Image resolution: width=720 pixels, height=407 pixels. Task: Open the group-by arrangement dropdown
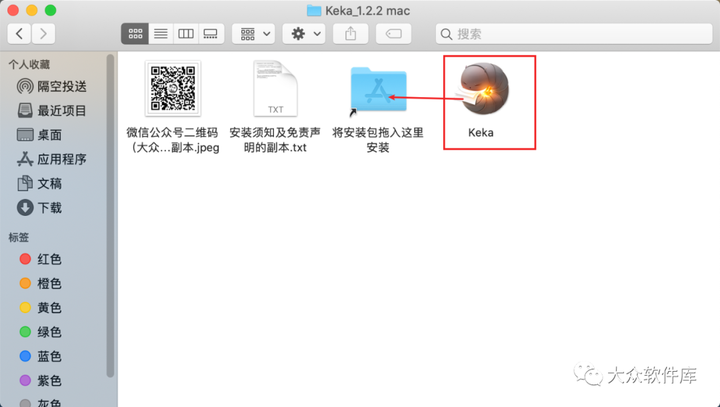tap(253, 34)
